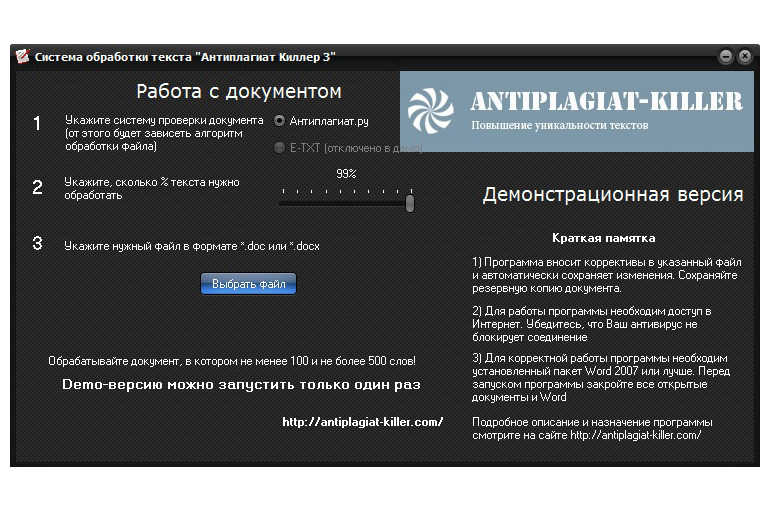Open the bold antiplagiat-killer.com link

362,422
